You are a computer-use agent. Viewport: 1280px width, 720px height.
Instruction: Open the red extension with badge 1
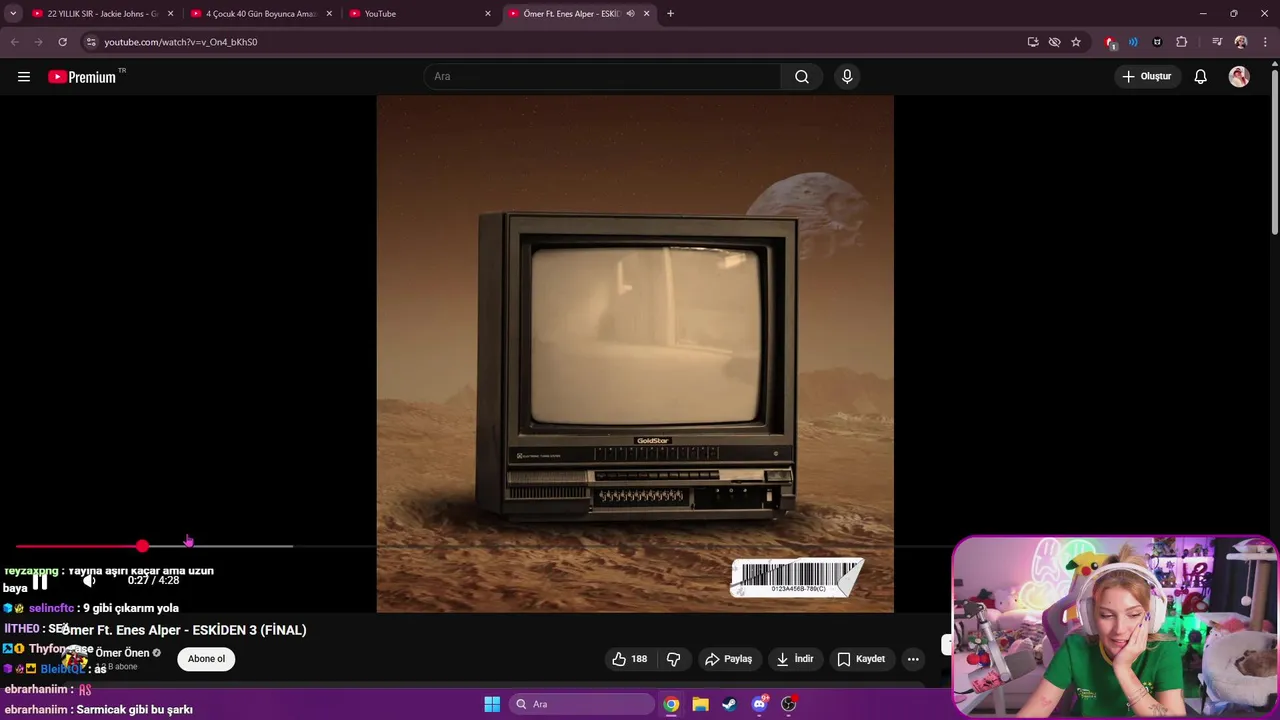(1110, 42)
